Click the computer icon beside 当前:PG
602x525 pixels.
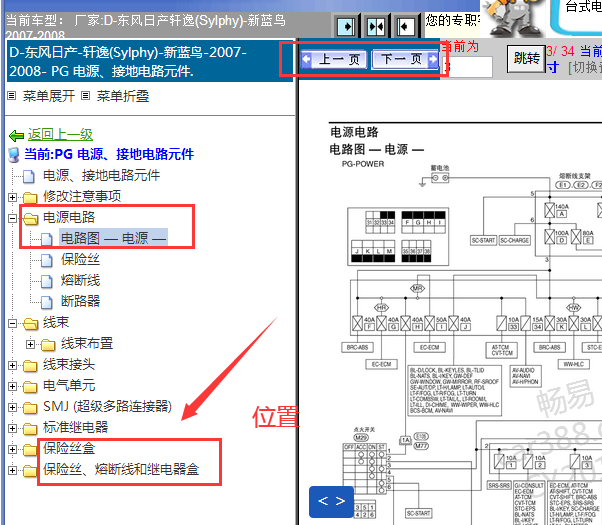click(14, 155)
